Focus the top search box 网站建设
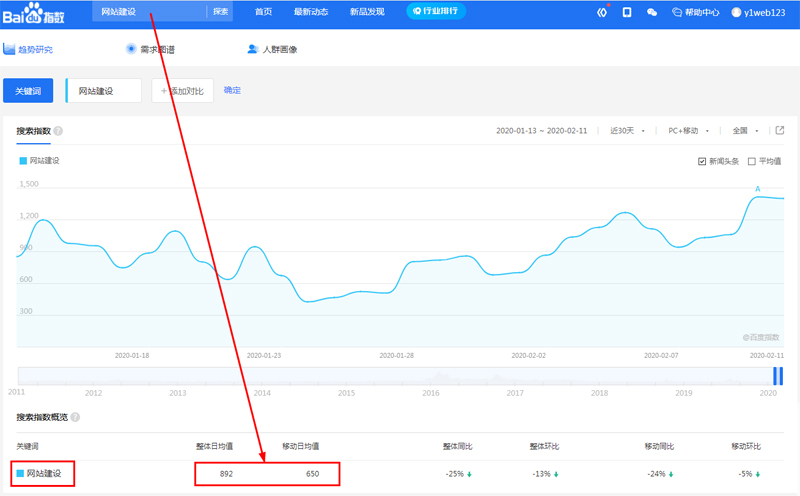800x496 pixels. 149,11
